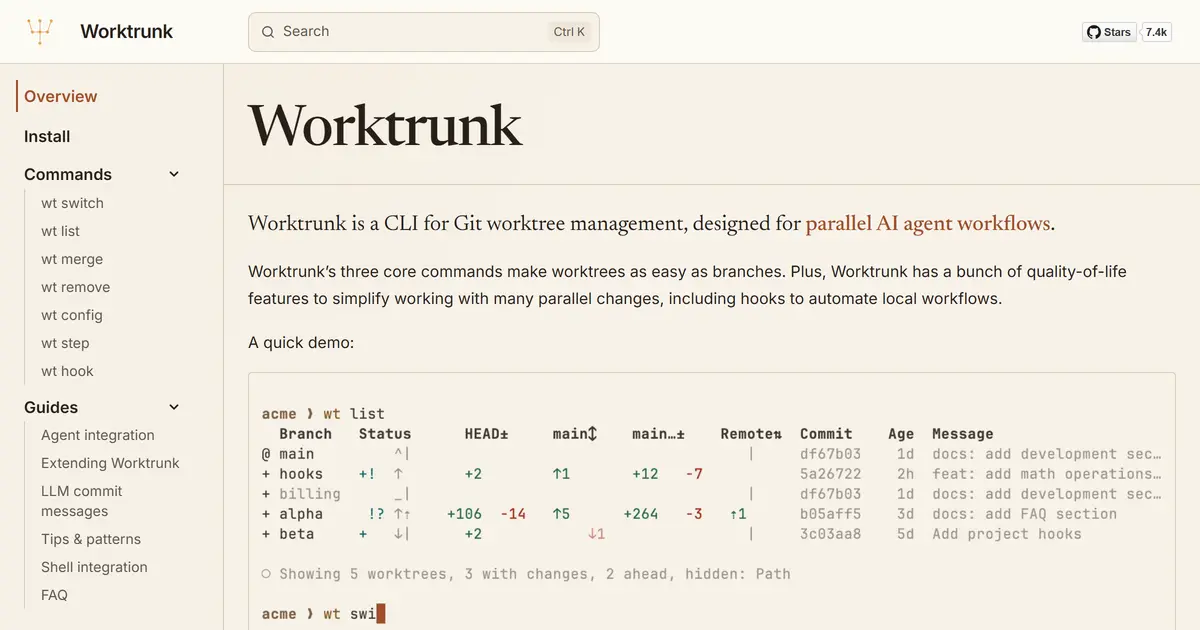Open the LLM commit messages guide
Image resolution: width=1200 pixels, height=630 pixels.
click(81, 501)
